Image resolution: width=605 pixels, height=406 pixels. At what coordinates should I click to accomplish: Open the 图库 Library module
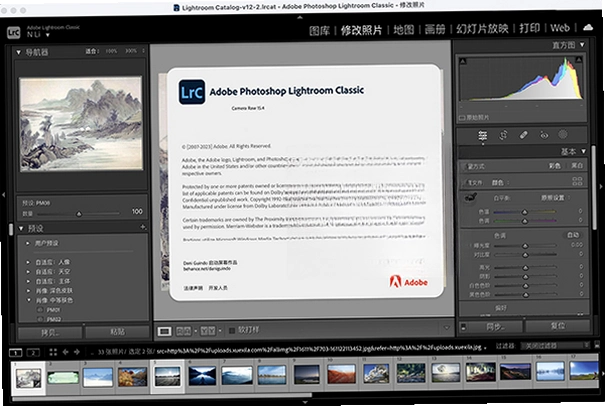pos(319,30)
